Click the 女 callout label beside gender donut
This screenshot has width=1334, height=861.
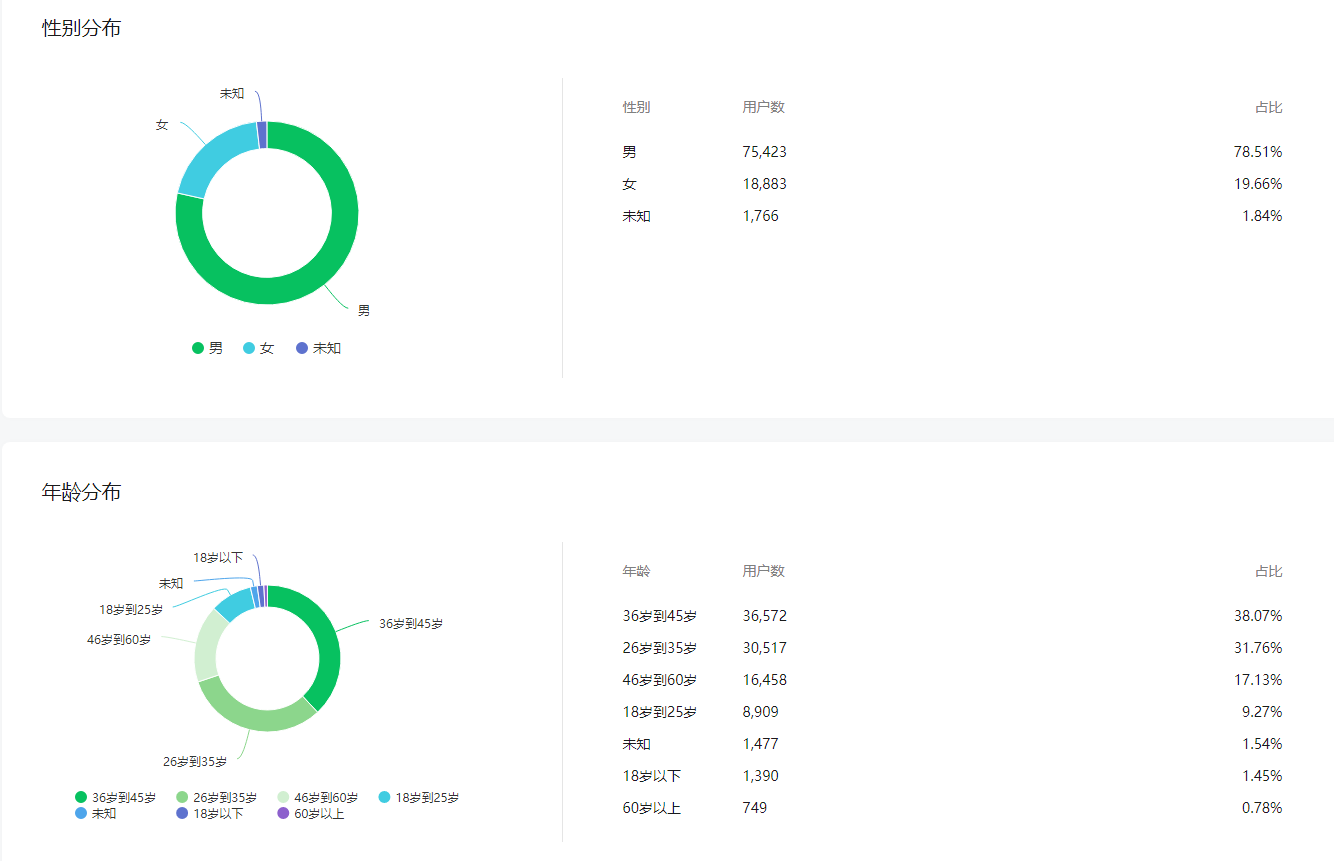pyautogui.click(x=162, y=125)
